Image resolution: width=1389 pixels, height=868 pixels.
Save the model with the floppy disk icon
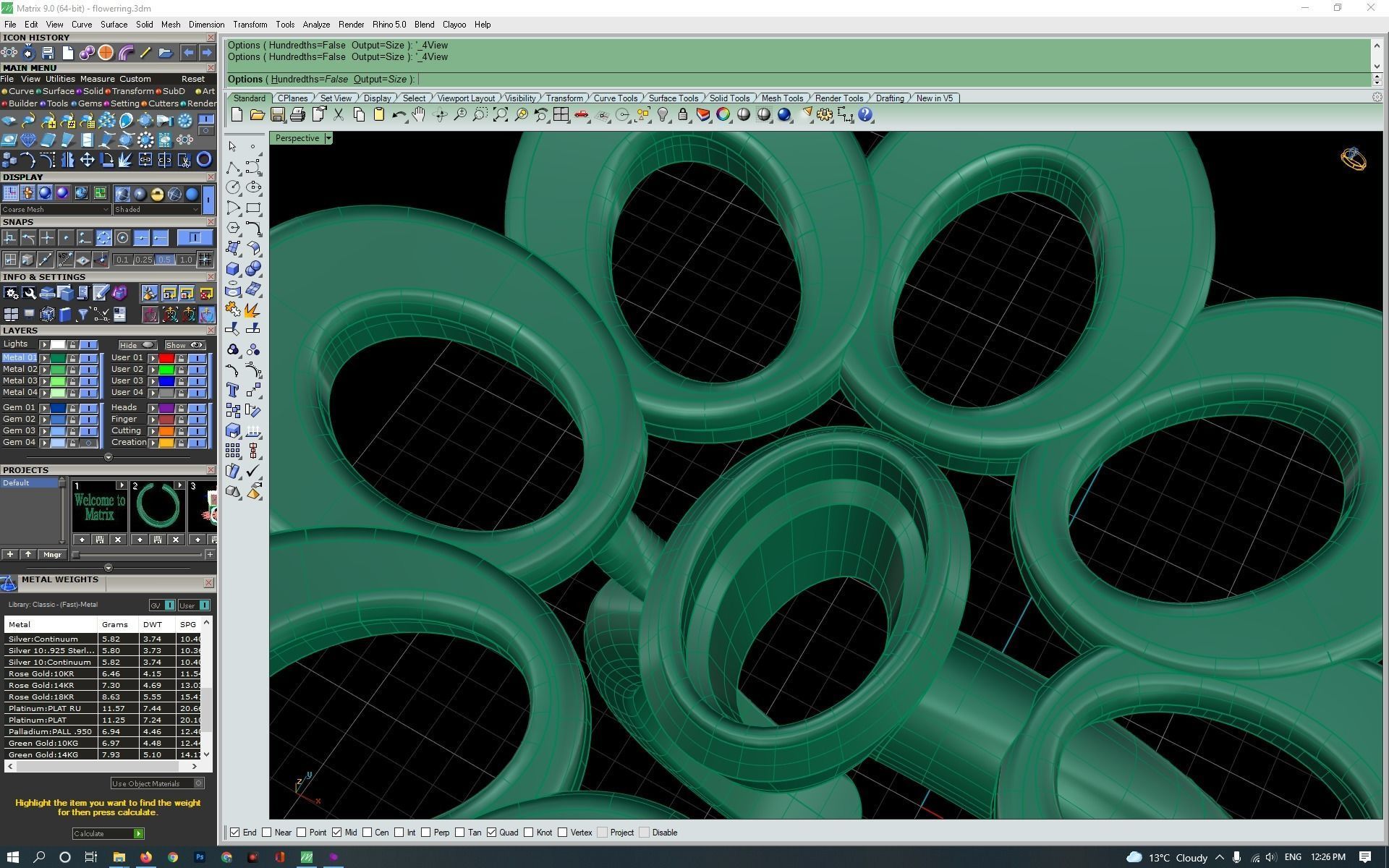[277, 115]
